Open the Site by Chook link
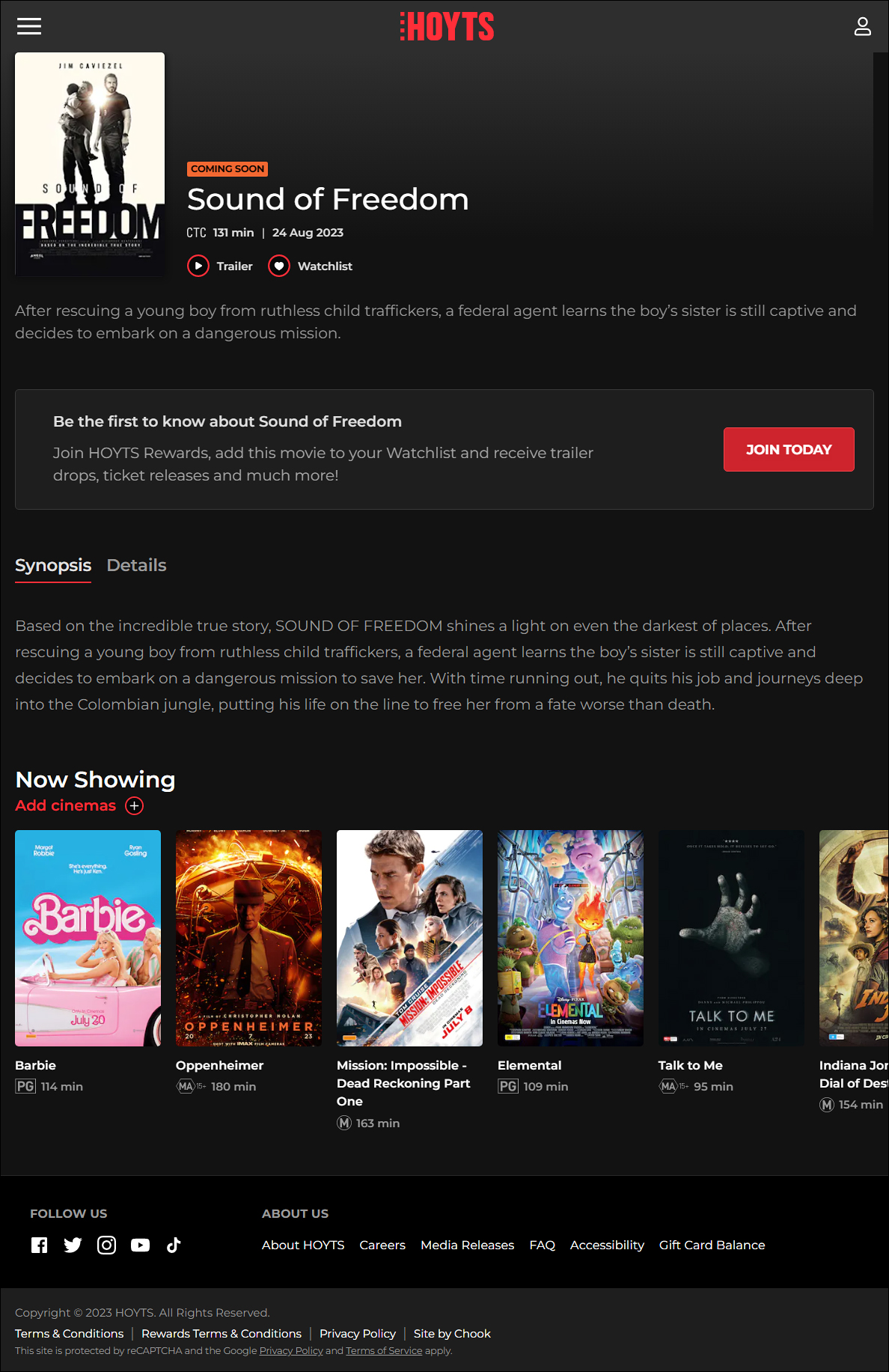 [x=452, y=1334]
